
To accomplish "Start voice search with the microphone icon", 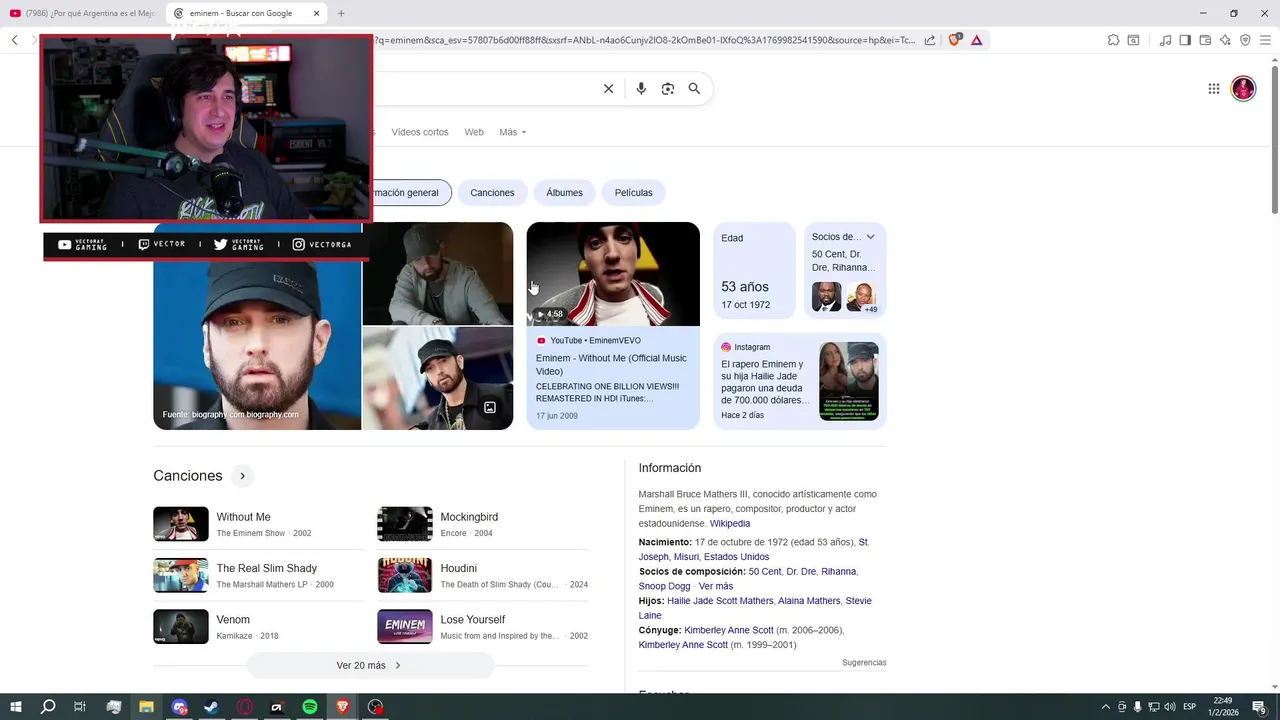I will pyautogui.click(x=641, y=89).
